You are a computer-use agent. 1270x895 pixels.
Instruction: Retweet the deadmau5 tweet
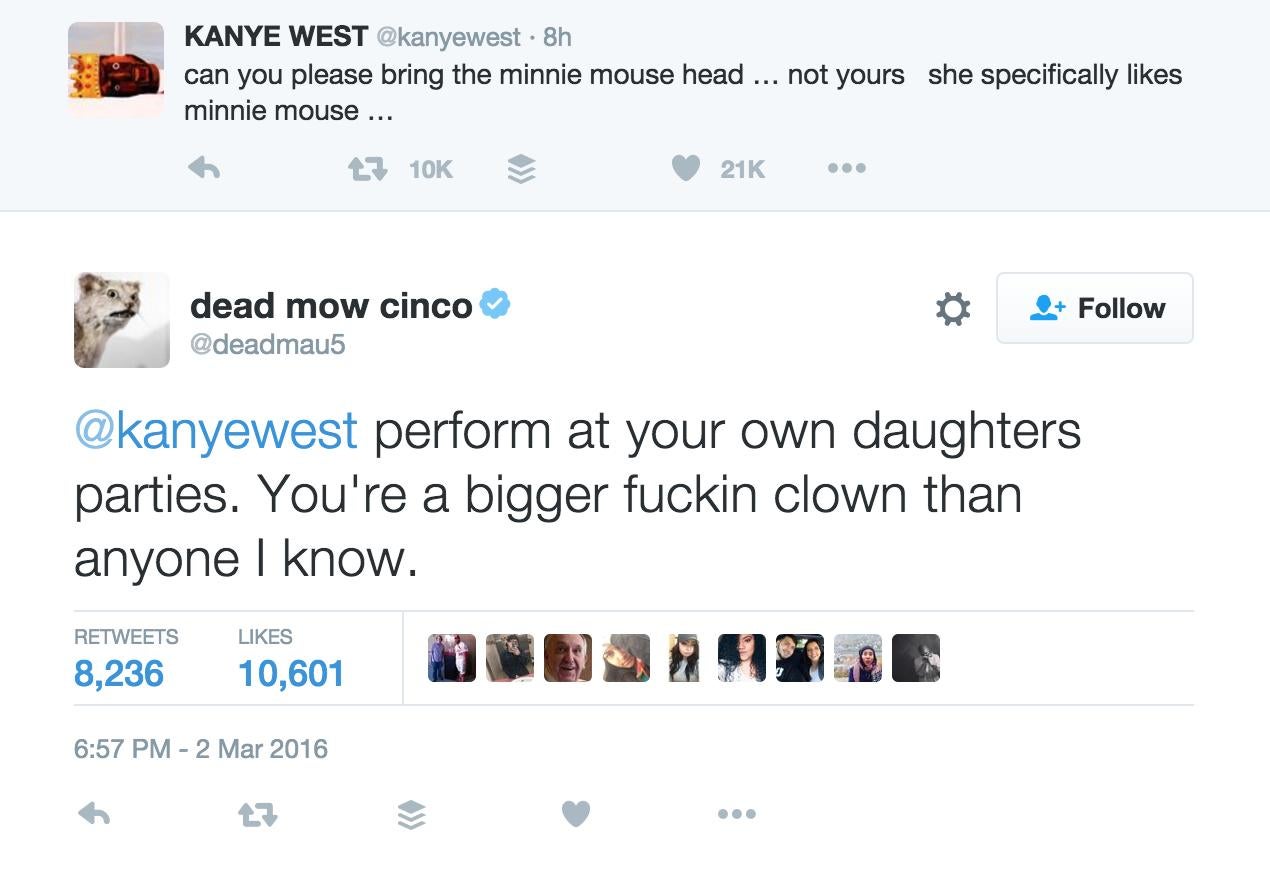pos(257,815)
